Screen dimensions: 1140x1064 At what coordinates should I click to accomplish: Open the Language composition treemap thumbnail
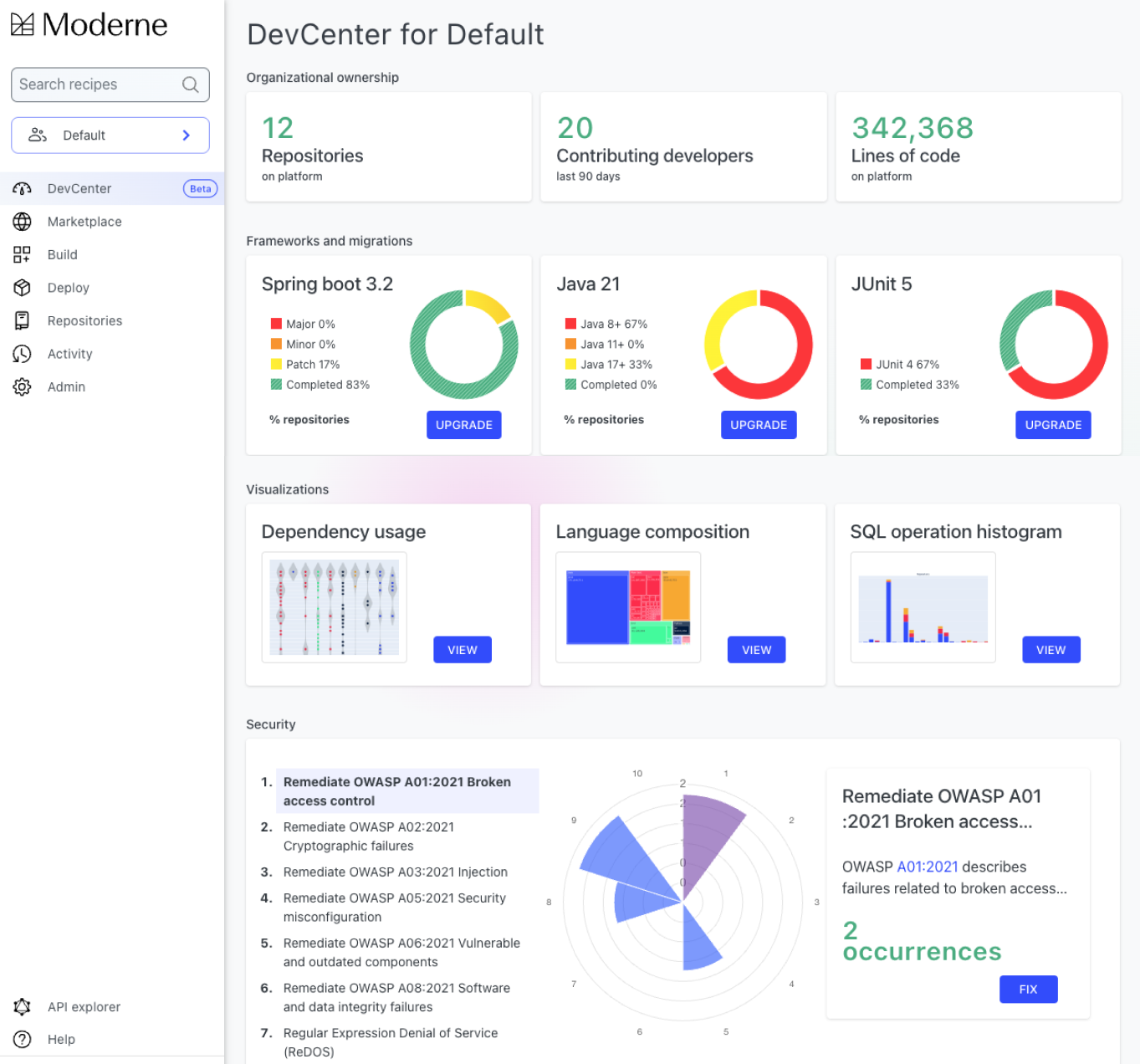628,607
